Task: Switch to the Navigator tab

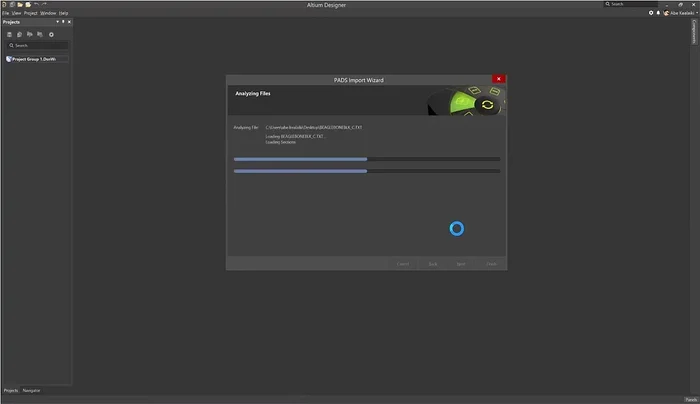Action: (31, 390)
